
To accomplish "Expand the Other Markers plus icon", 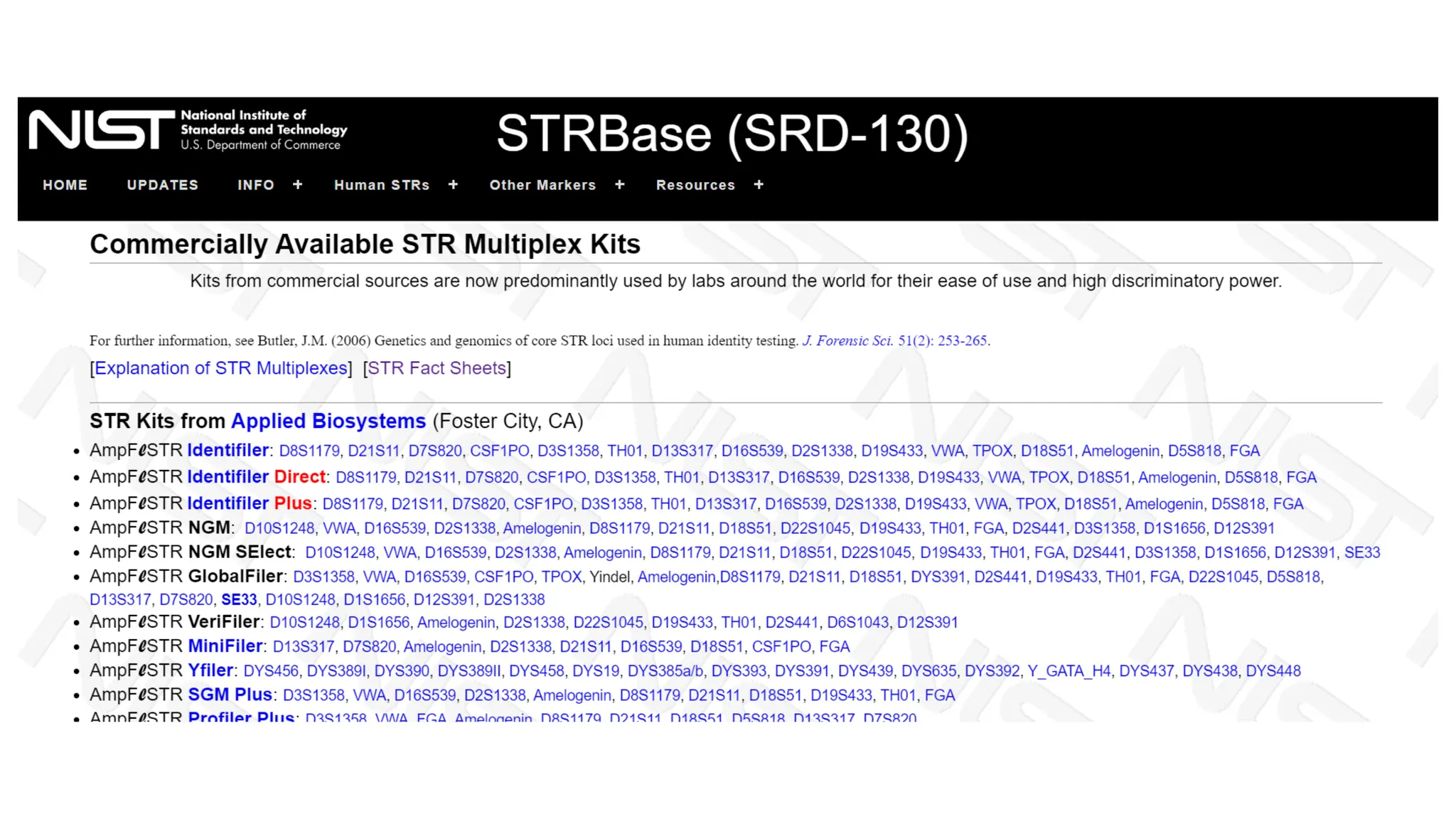I will (x=619, y=185).
